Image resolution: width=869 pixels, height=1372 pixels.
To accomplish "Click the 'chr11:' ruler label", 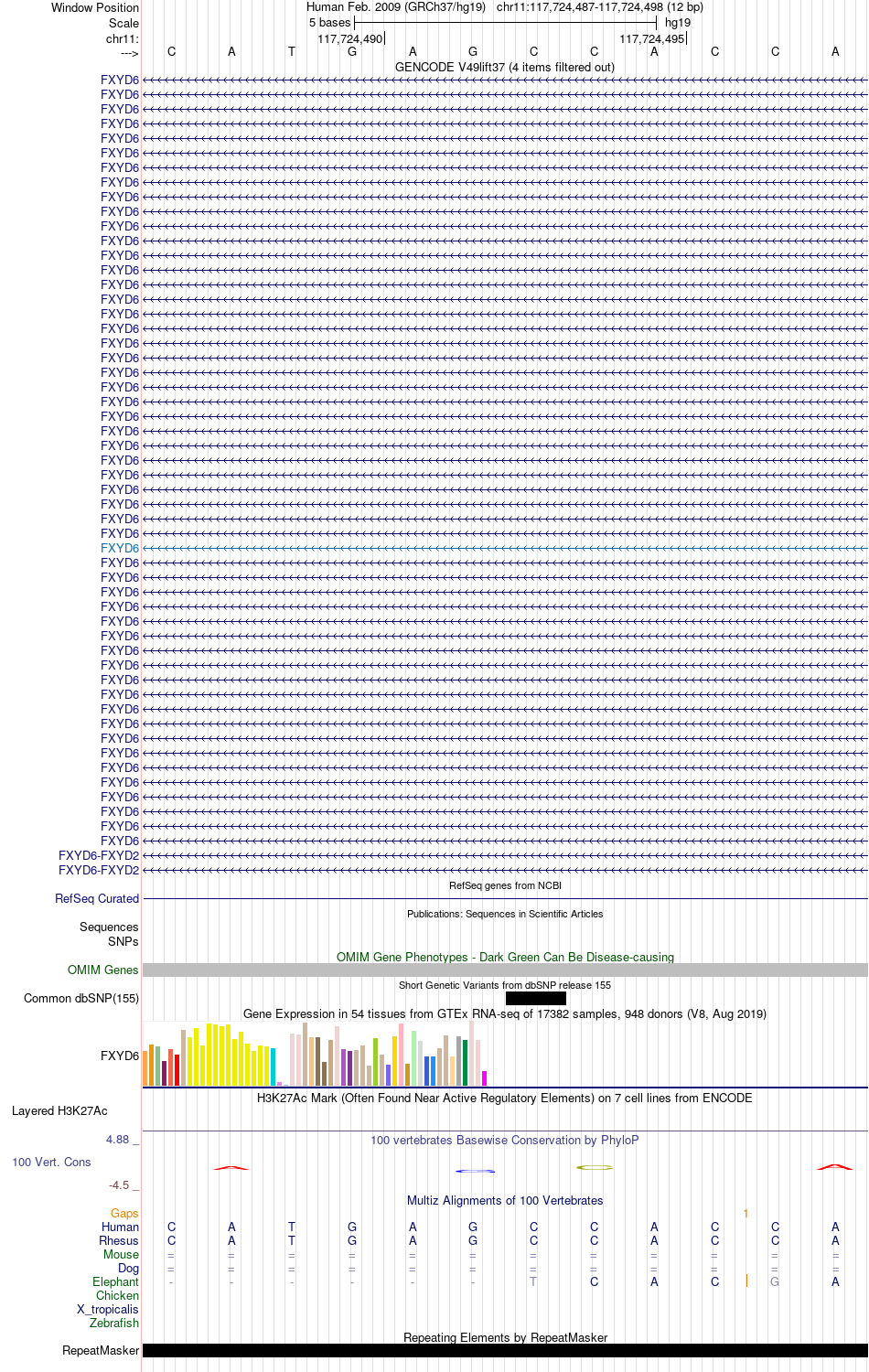I will pyautogui.click(x=122, y=38).
